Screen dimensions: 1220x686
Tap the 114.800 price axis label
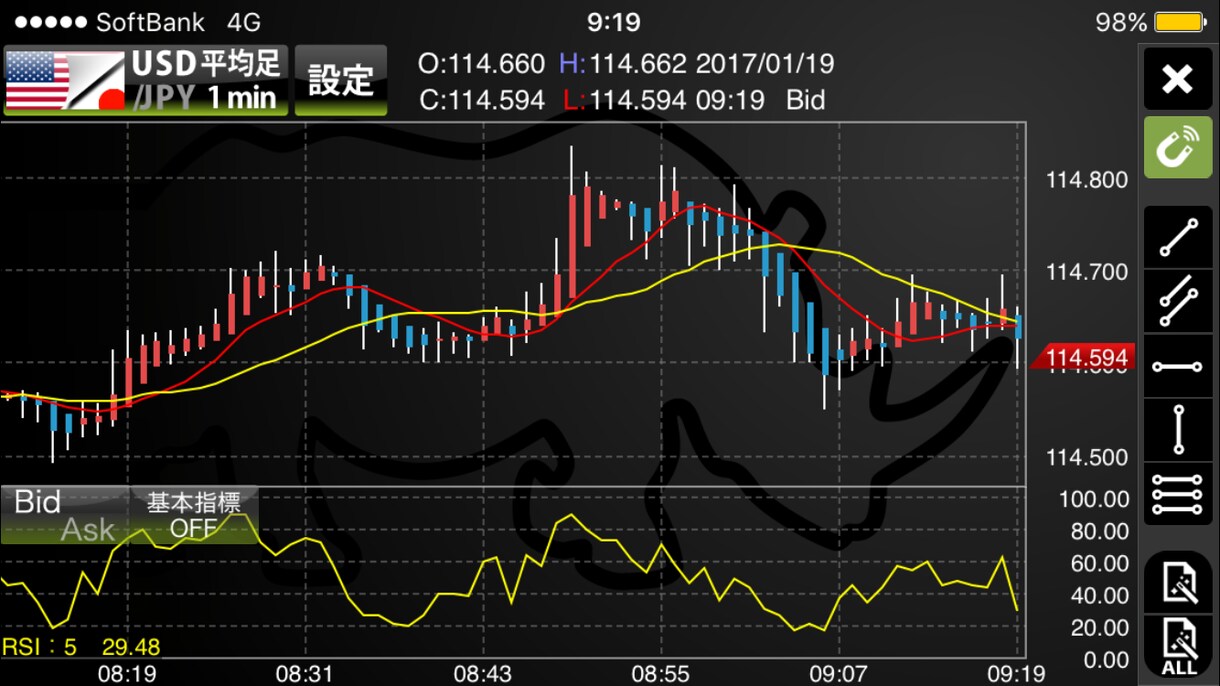(1087, 180)
